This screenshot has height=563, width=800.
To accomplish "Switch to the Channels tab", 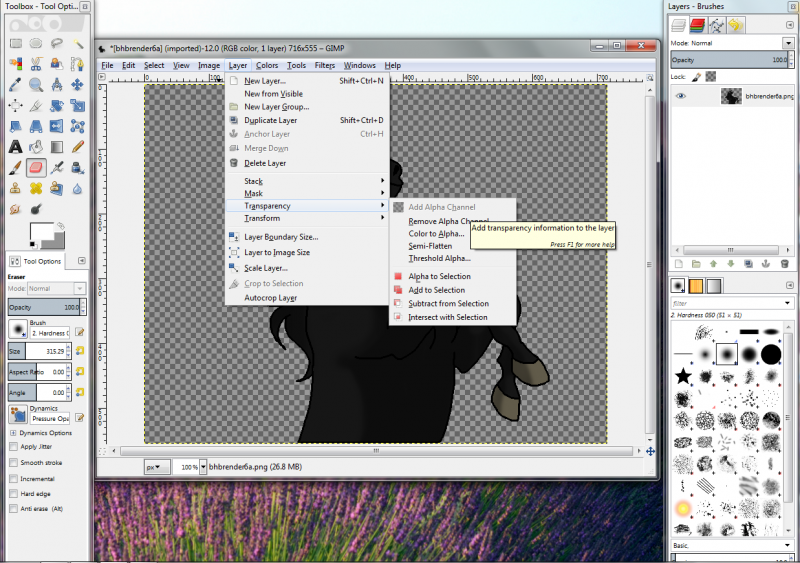I will 697,25.
